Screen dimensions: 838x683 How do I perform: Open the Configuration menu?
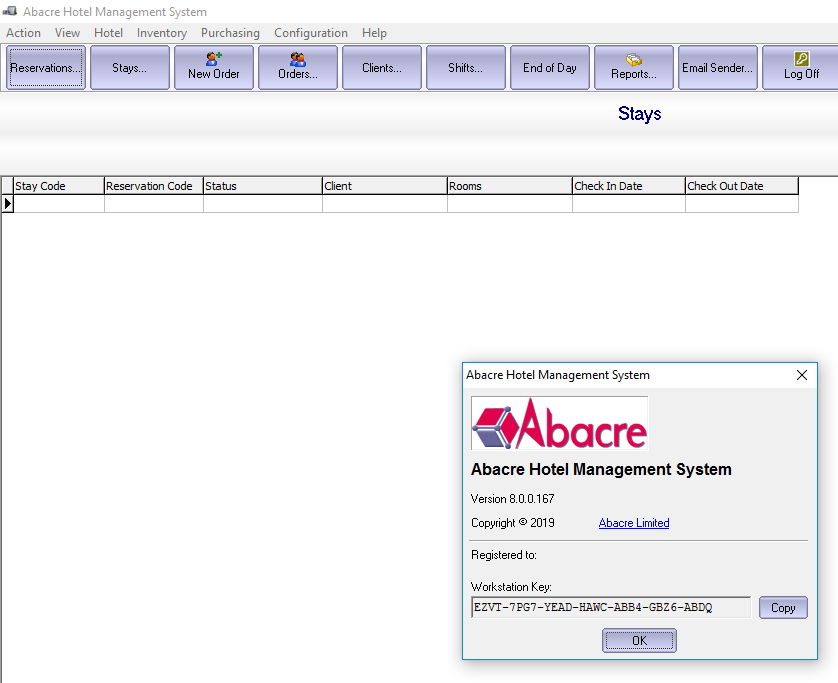click(x=310, y=33)
